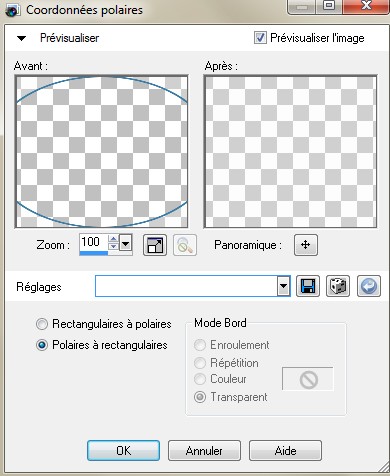This screenshot has width=390, height=476.
Task: Select Rectangulaires à polaires option
Action: (42, 324)
